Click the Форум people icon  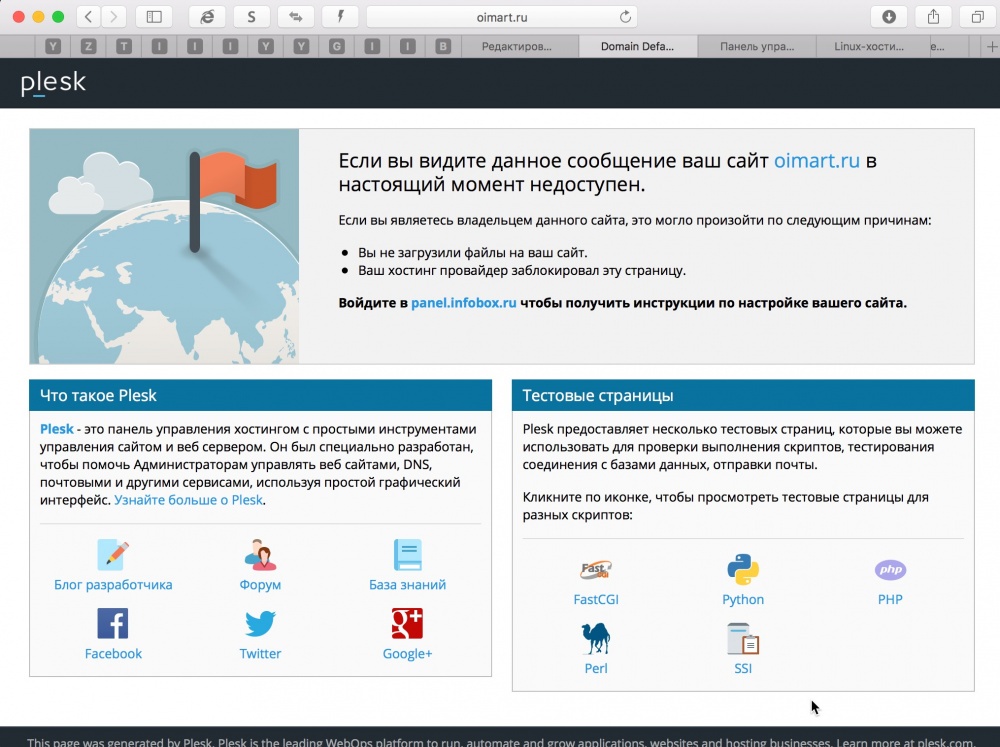pyautogui.click(x=260, y=554)
